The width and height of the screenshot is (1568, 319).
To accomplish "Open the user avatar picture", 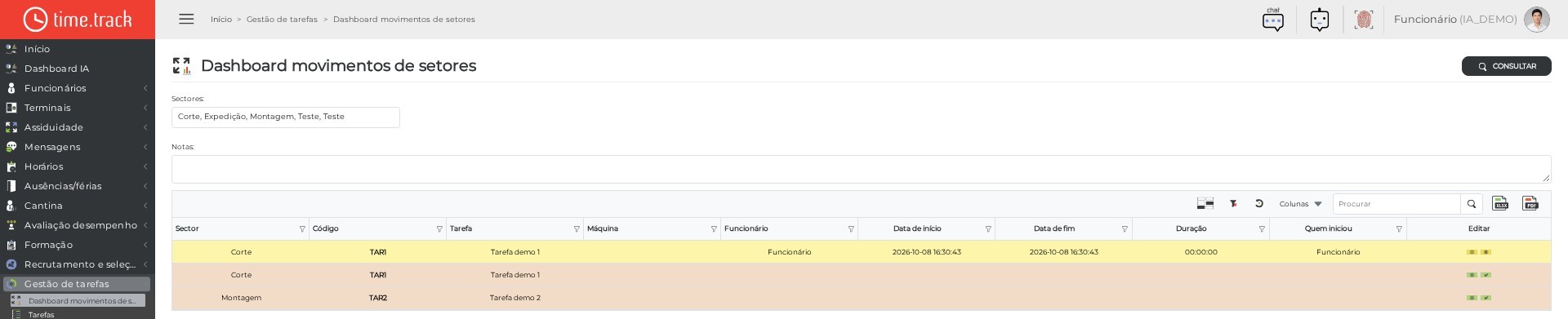I will pyautogui.click(x=1536, y=20).
